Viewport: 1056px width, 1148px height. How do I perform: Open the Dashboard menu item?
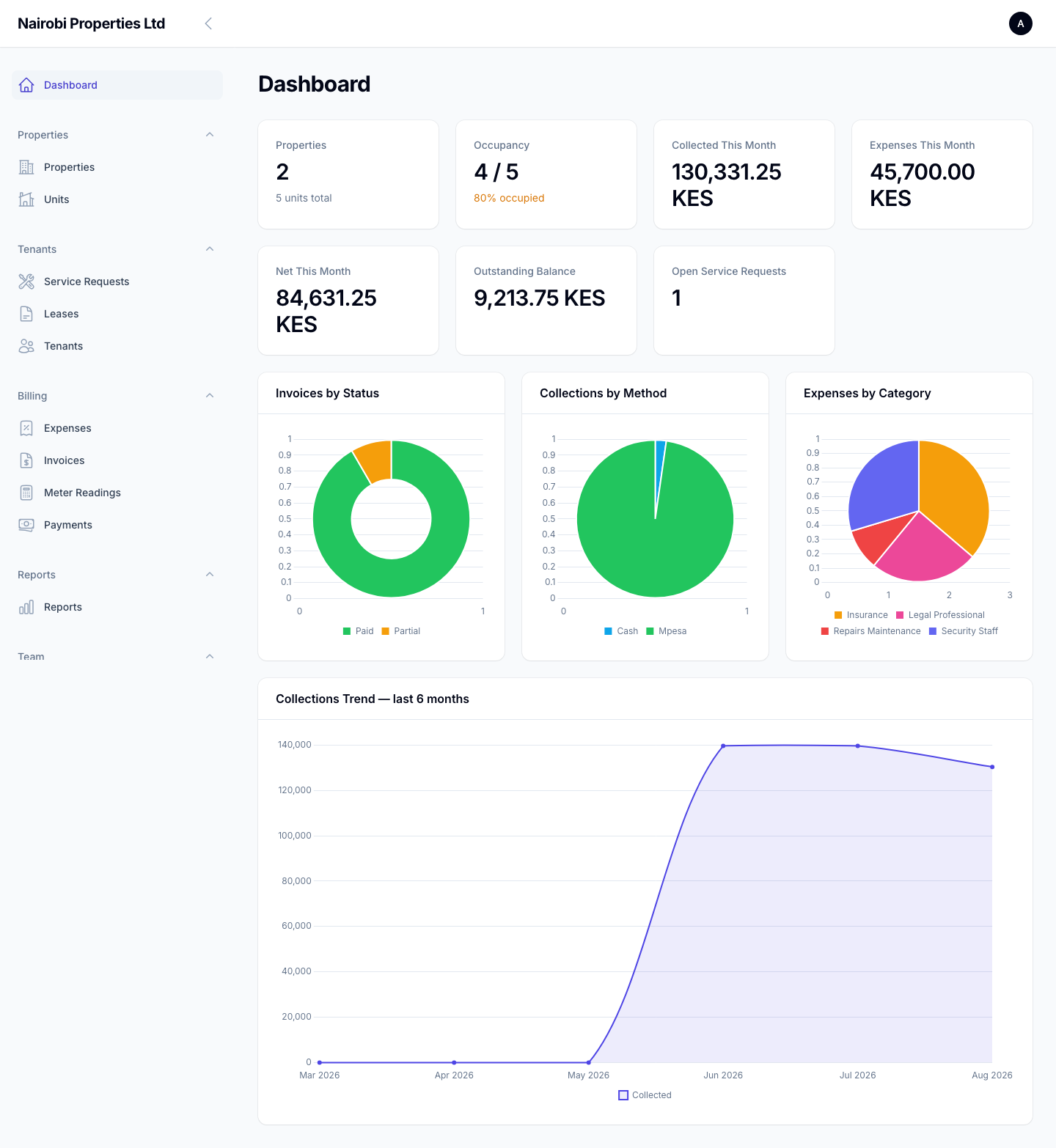point(117,85)
